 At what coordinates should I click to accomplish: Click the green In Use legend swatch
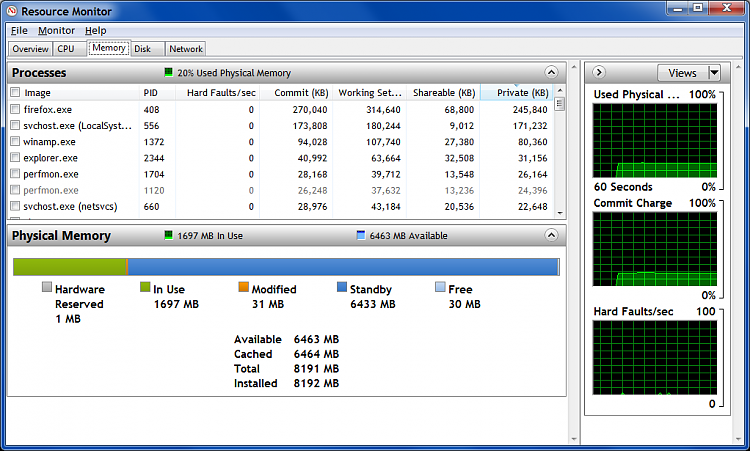click(x=145, y=287)
